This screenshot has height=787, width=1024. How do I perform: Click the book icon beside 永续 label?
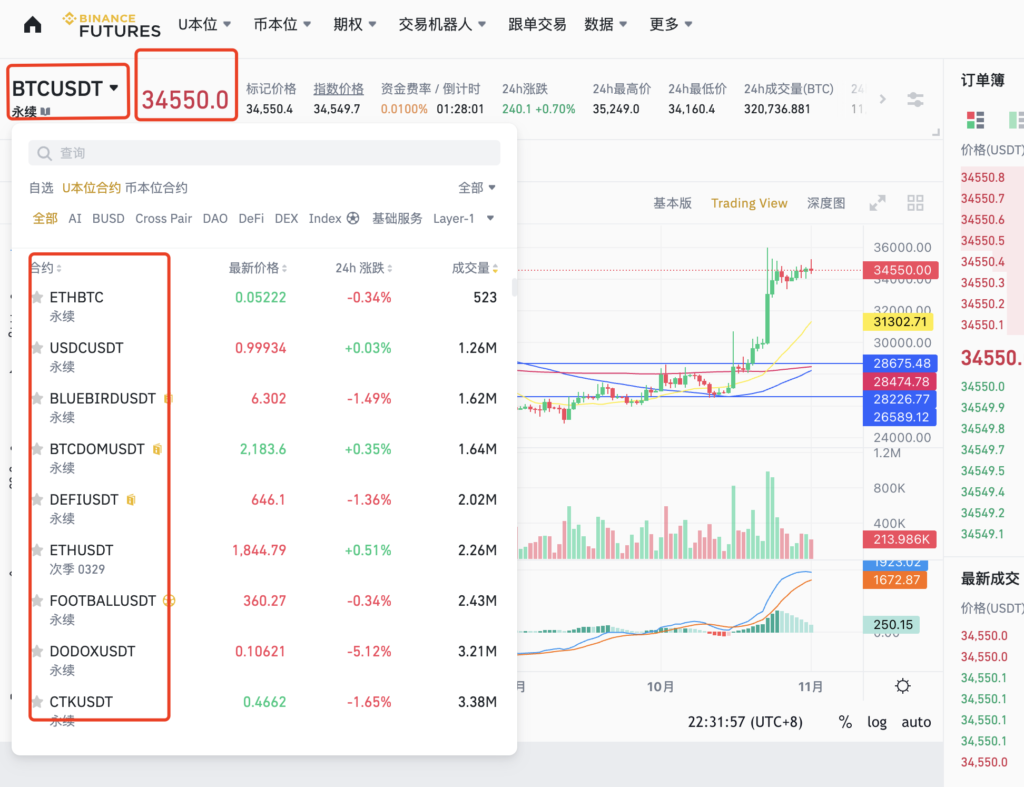(x=46, y=112)
